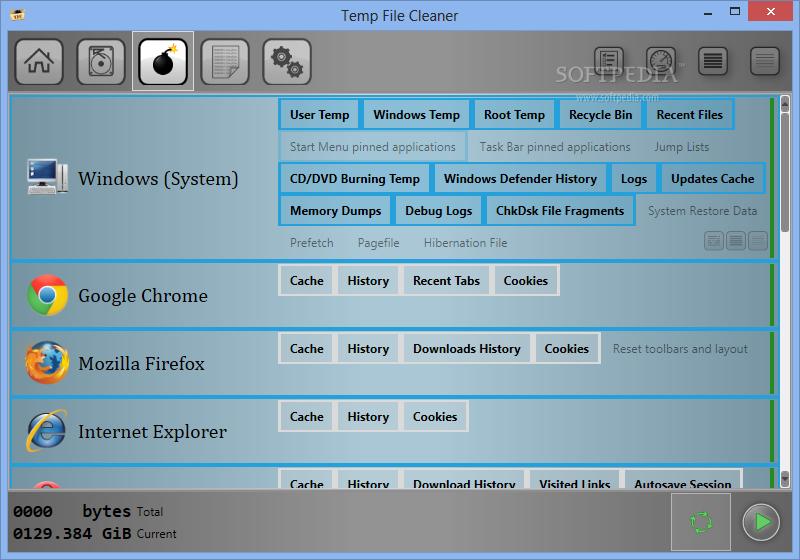
Task: Click the Internet Explorer section label
Action: [153, 431]
